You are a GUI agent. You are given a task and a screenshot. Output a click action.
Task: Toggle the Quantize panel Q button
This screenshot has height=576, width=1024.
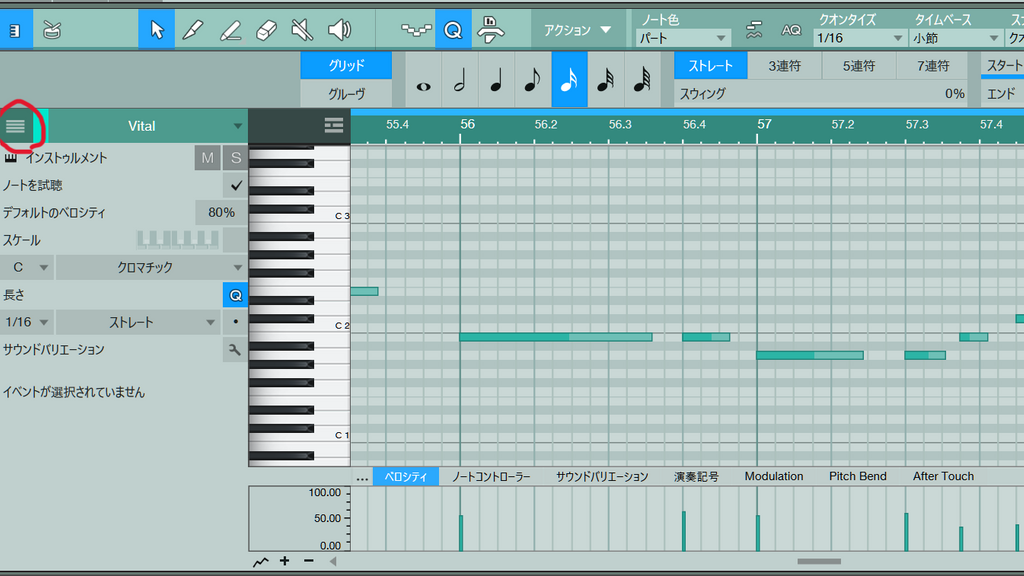(453, 30)
